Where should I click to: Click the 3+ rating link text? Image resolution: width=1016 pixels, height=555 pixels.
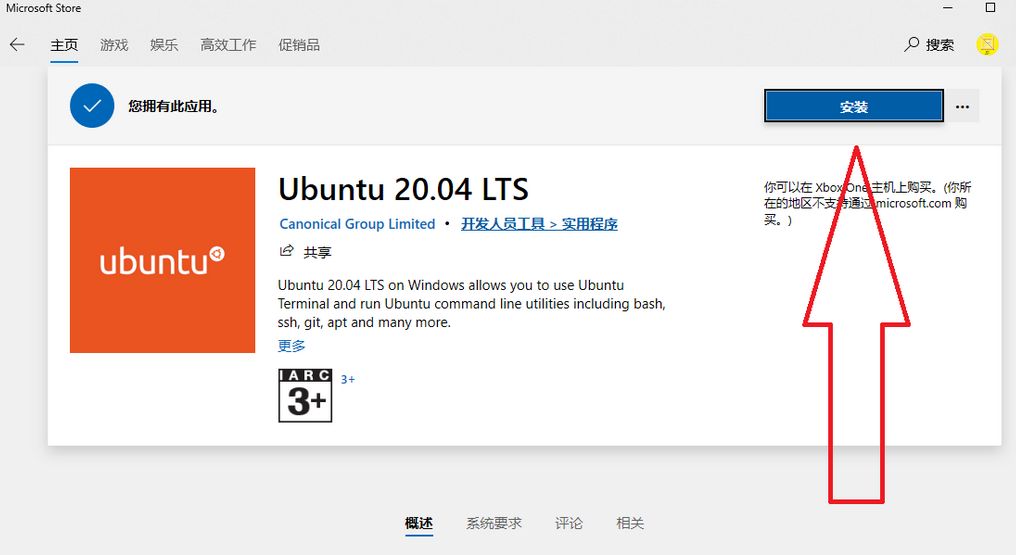(x=348, y=379)
